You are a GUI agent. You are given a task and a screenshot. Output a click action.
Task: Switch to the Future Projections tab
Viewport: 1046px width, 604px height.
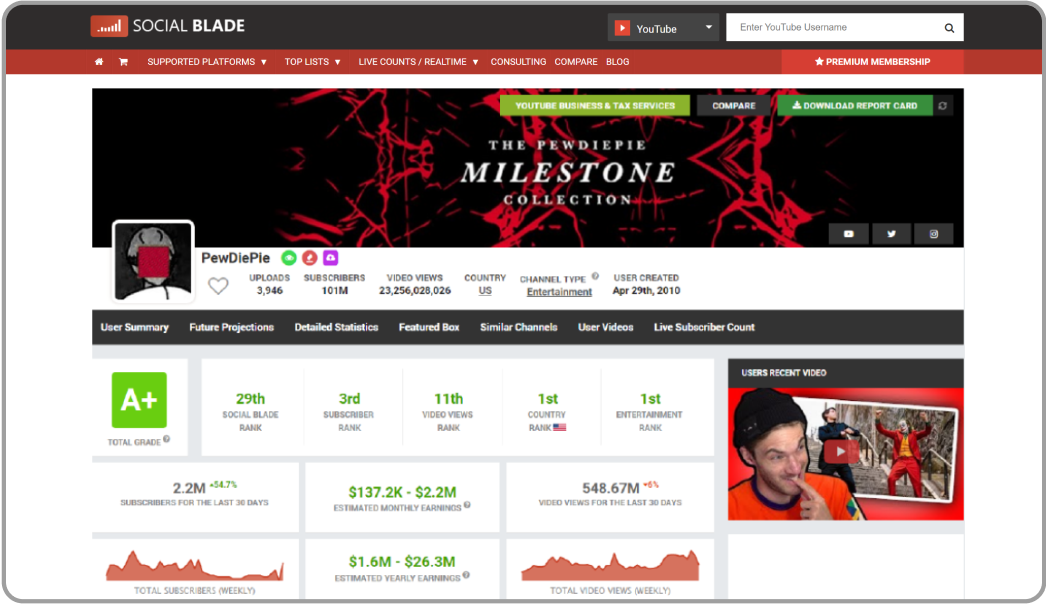click(x=231, y=327)
